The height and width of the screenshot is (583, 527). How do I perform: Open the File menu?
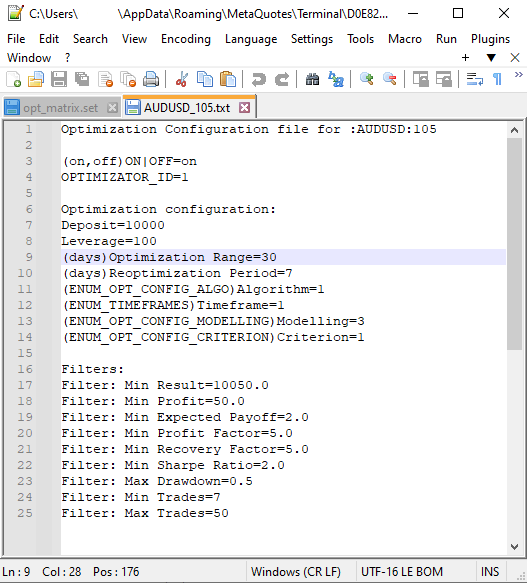[x=16, y=39]
